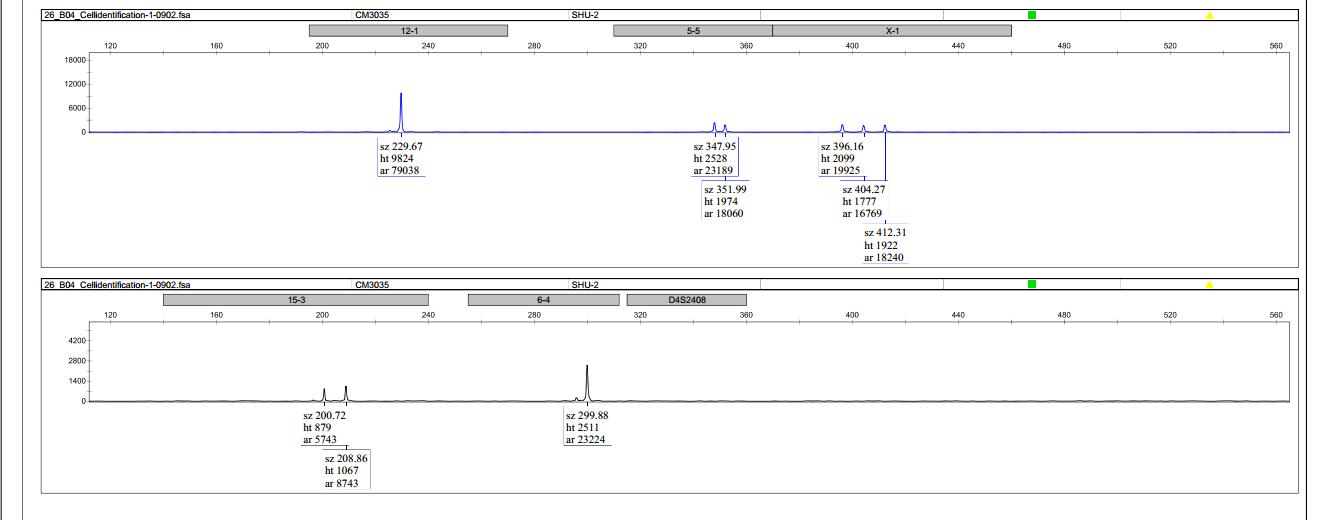Click the y-axis value 1400

(75, 381)
